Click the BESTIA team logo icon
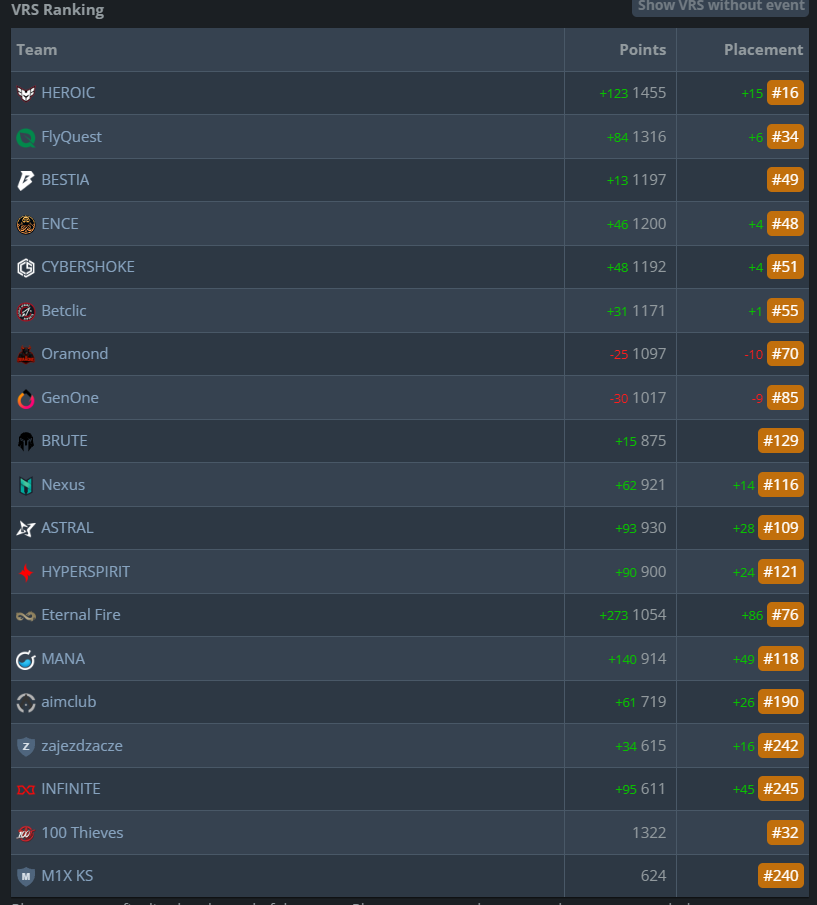Viewport: 817px width, 905px height. pos(26,180)
